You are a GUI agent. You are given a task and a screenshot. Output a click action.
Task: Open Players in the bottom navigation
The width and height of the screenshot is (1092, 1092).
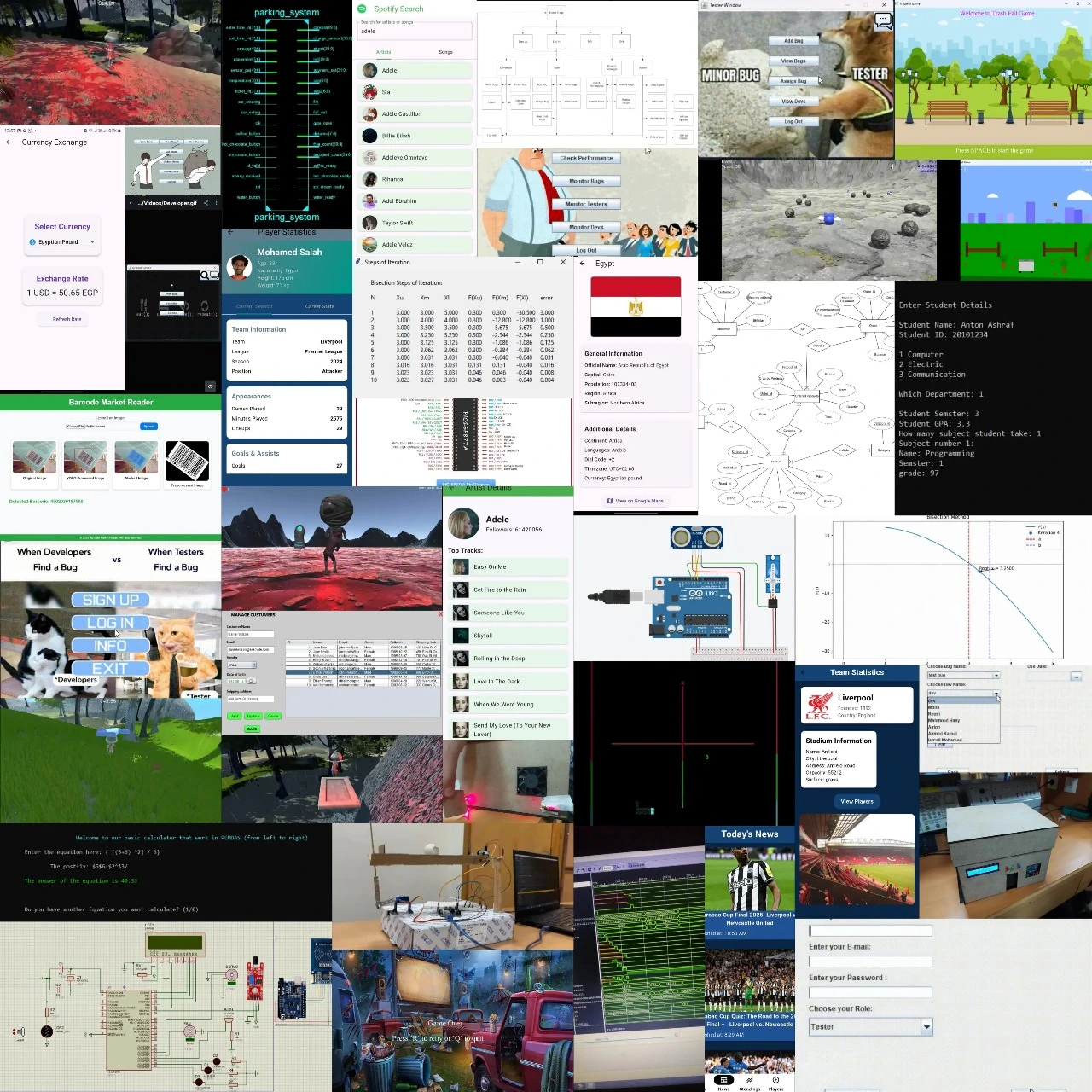[775, 1082]
